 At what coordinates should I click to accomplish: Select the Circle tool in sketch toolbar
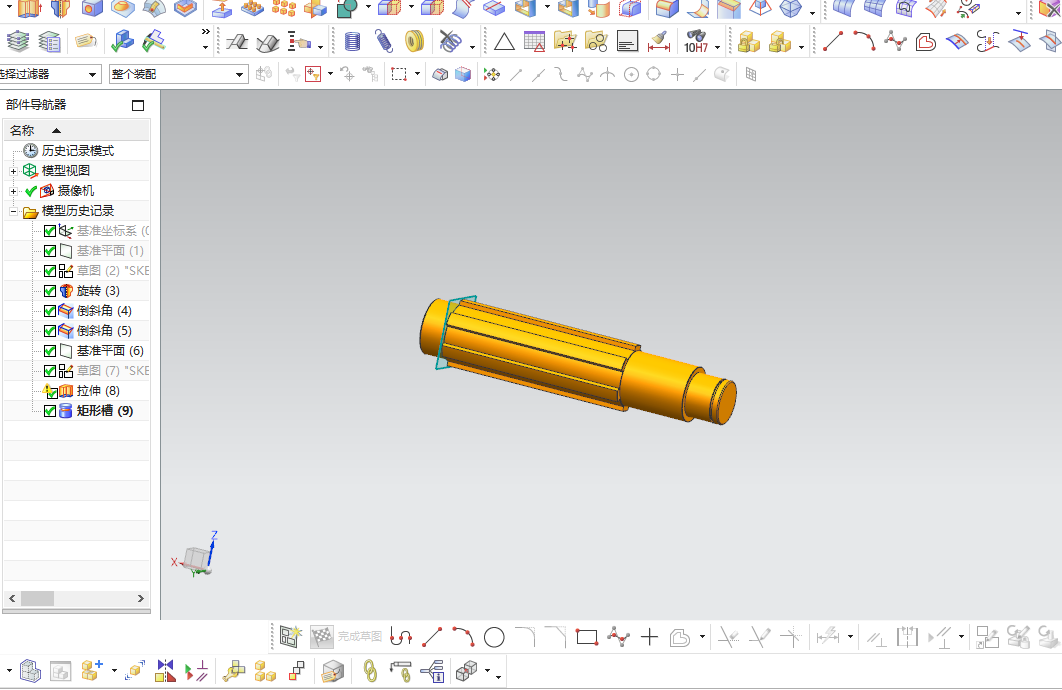(x=494, y=637)
